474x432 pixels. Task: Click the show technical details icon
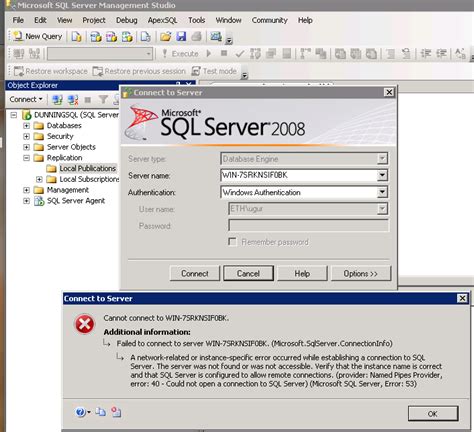(x=116, y=412)
